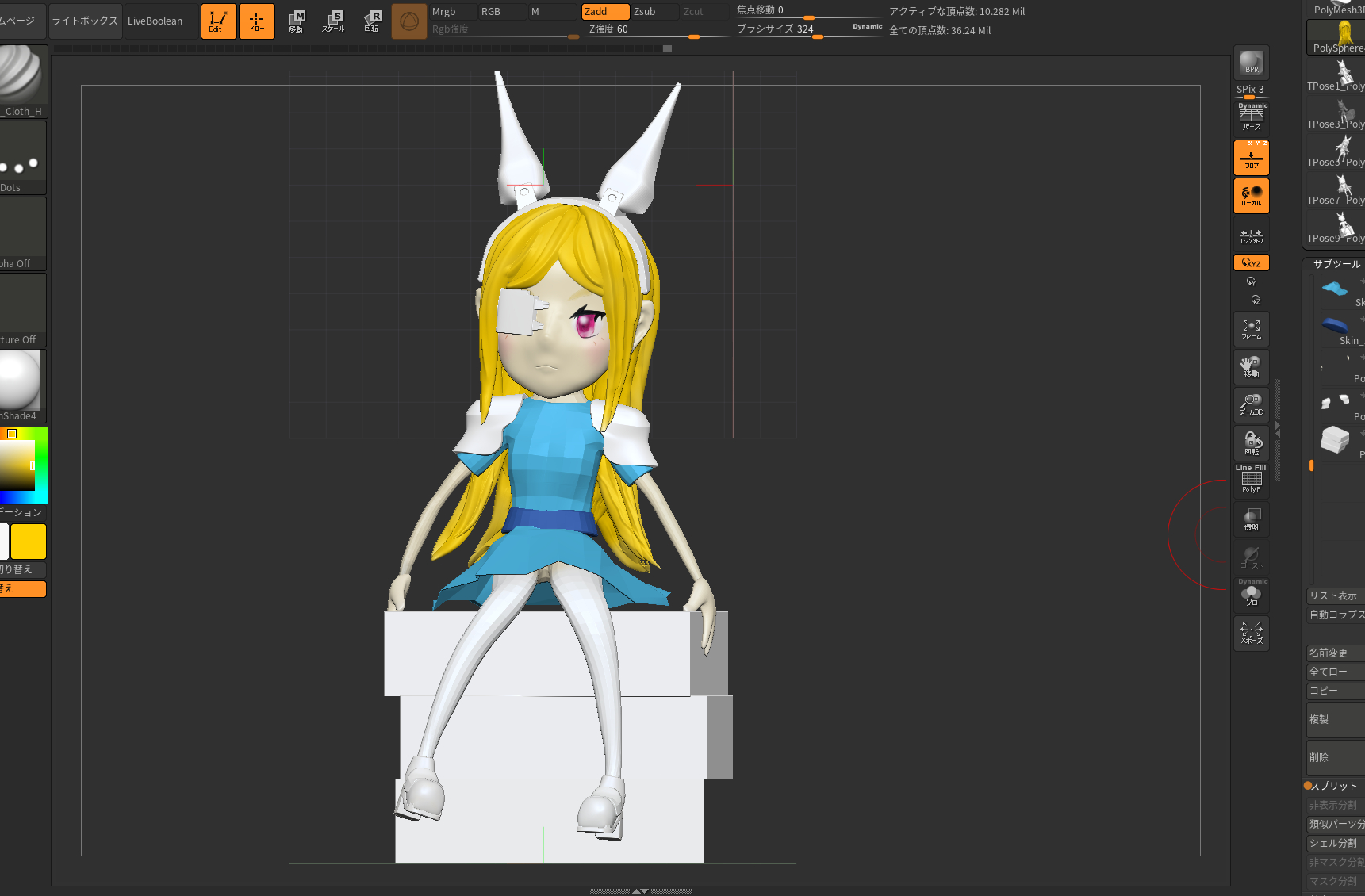The width and height of the screenshot is (1365, 896).
Task: Select the Zsub sculpt mode
Action: point(655,12)
